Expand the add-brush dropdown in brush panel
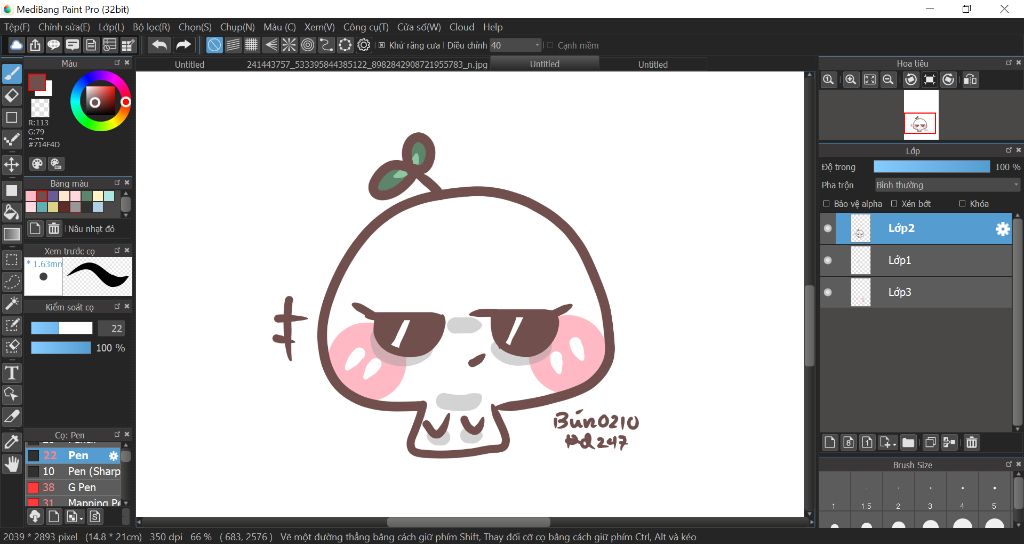1024x544 pixels. tap(80, 517)
